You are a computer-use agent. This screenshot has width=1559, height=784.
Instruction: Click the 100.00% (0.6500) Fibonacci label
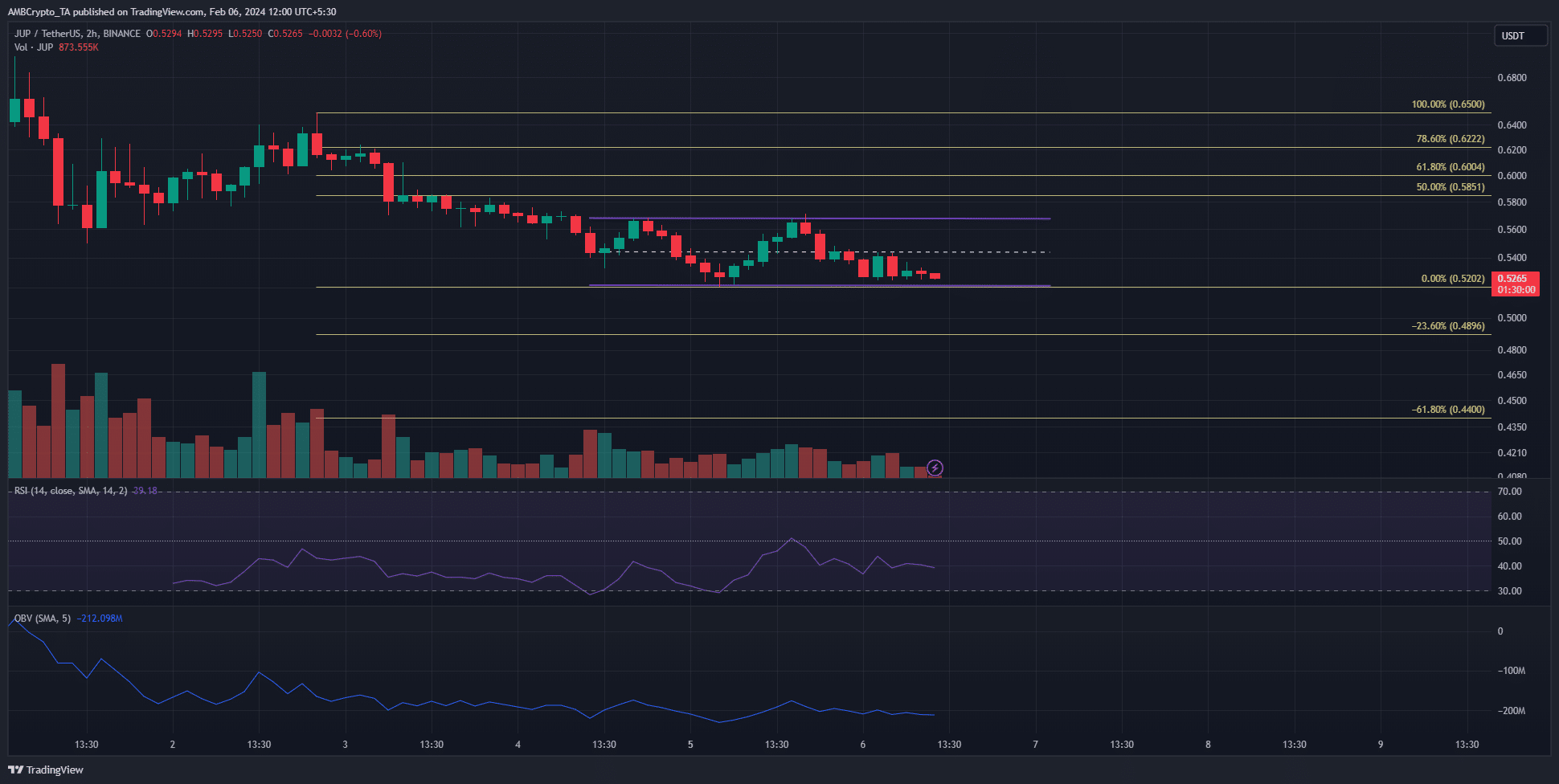click(x=1448, y=104)
